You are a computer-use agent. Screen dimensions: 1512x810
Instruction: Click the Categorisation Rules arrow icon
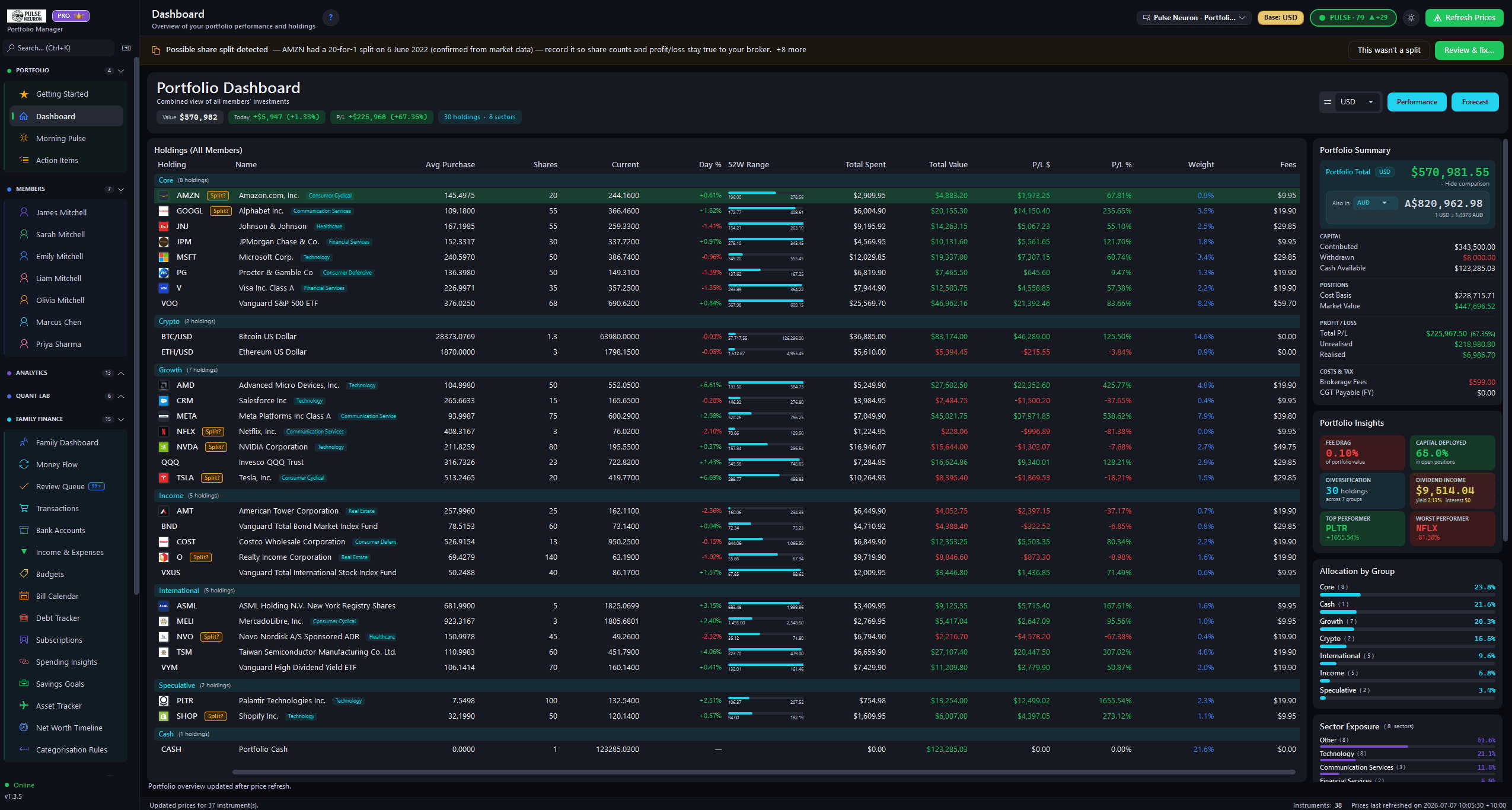click(x=24, y=750)
